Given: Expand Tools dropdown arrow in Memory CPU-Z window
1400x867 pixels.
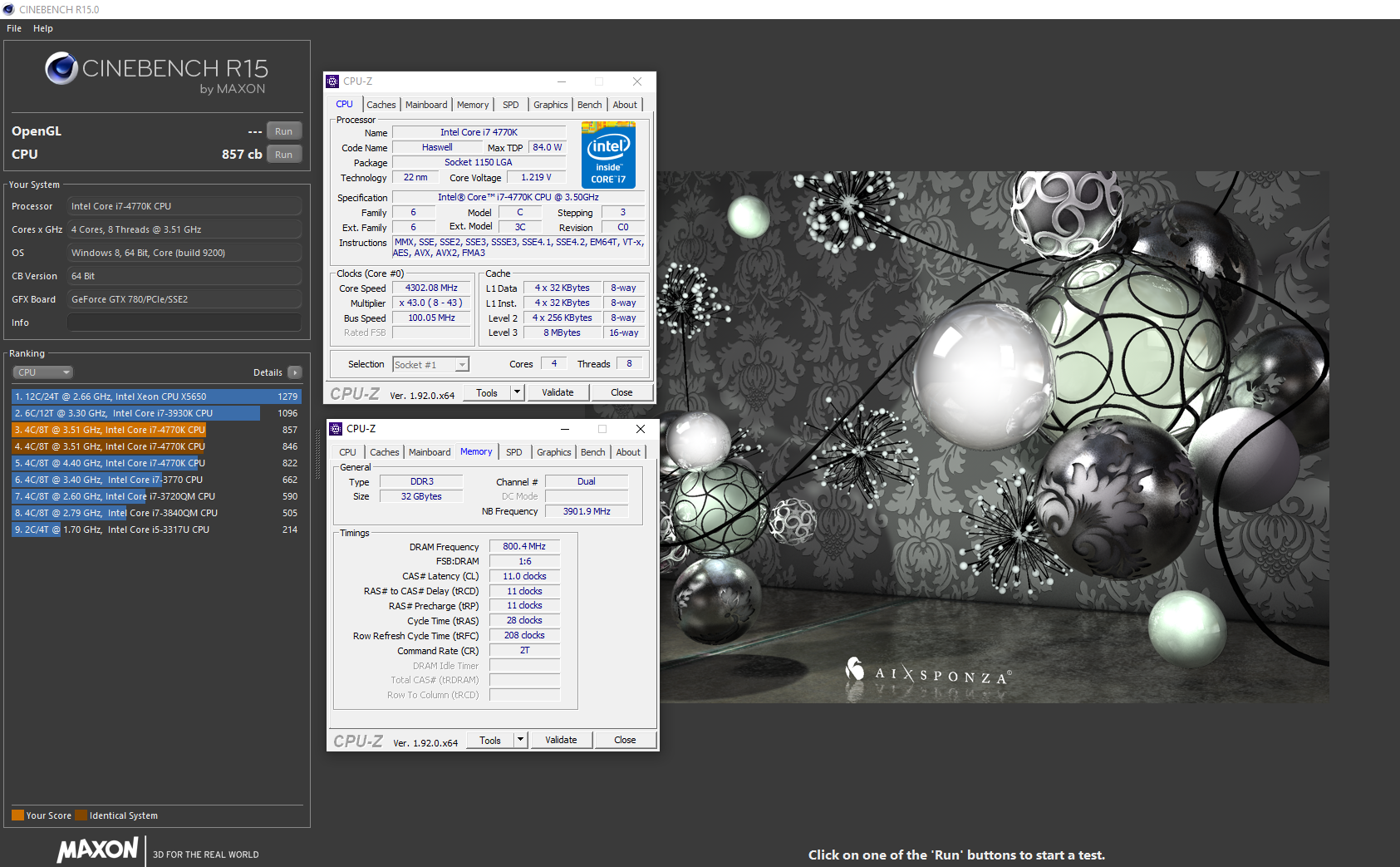Looking at the screenshot, I should click(520, 740).
